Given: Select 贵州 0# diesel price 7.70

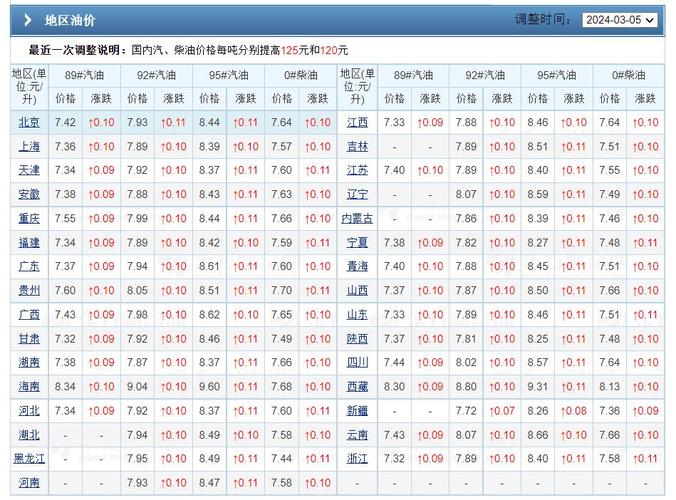Looking at the screenshot, I should pos(282,291).
